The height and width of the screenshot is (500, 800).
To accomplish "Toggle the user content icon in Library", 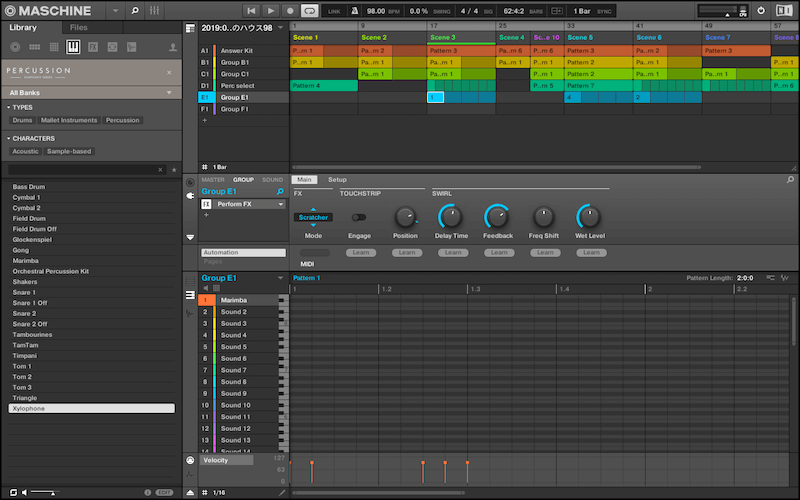I will click(x=173, y=47).
